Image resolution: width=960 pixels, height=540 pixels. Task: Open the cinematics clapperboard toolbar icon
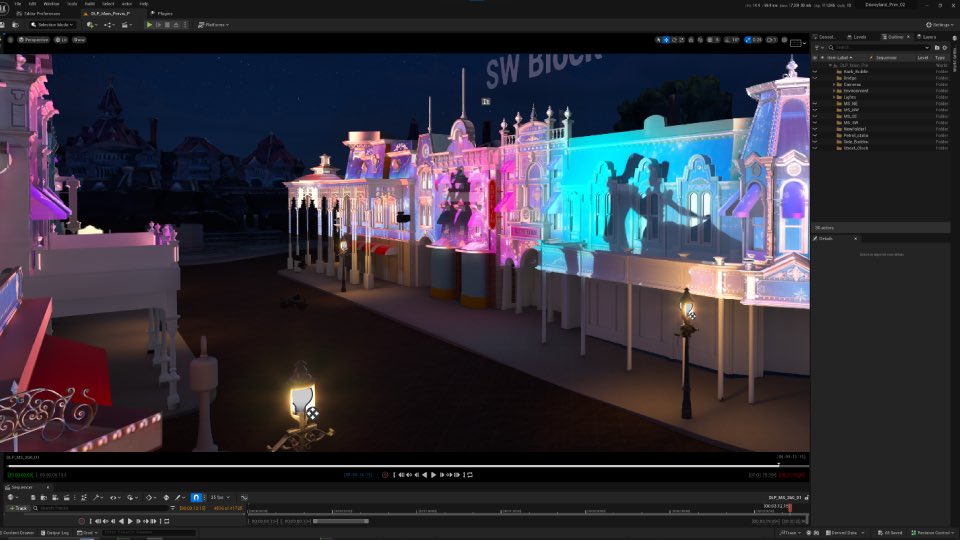[x=126, y=25]
